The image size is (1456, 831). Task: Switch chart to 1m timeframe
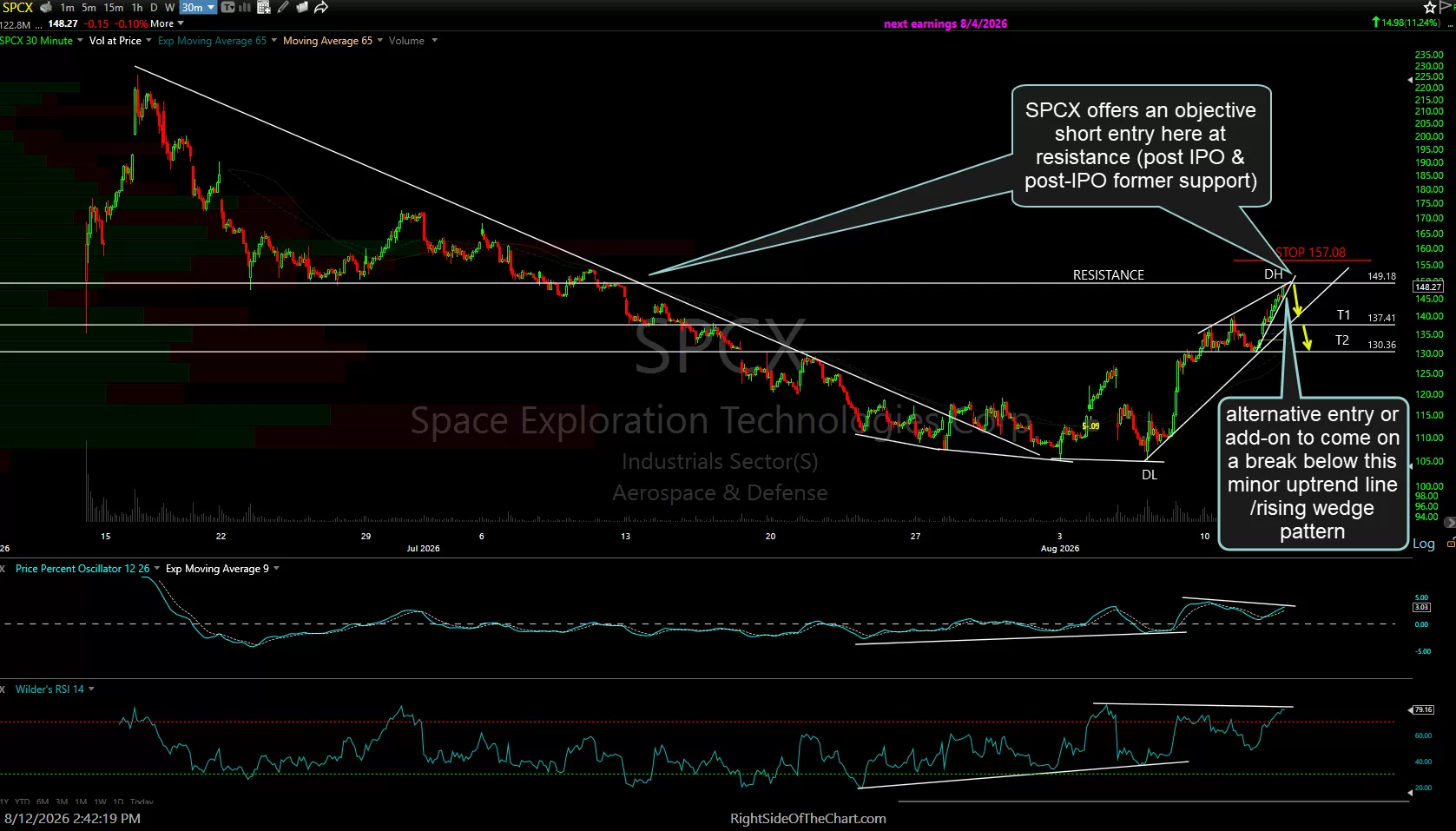67,7
